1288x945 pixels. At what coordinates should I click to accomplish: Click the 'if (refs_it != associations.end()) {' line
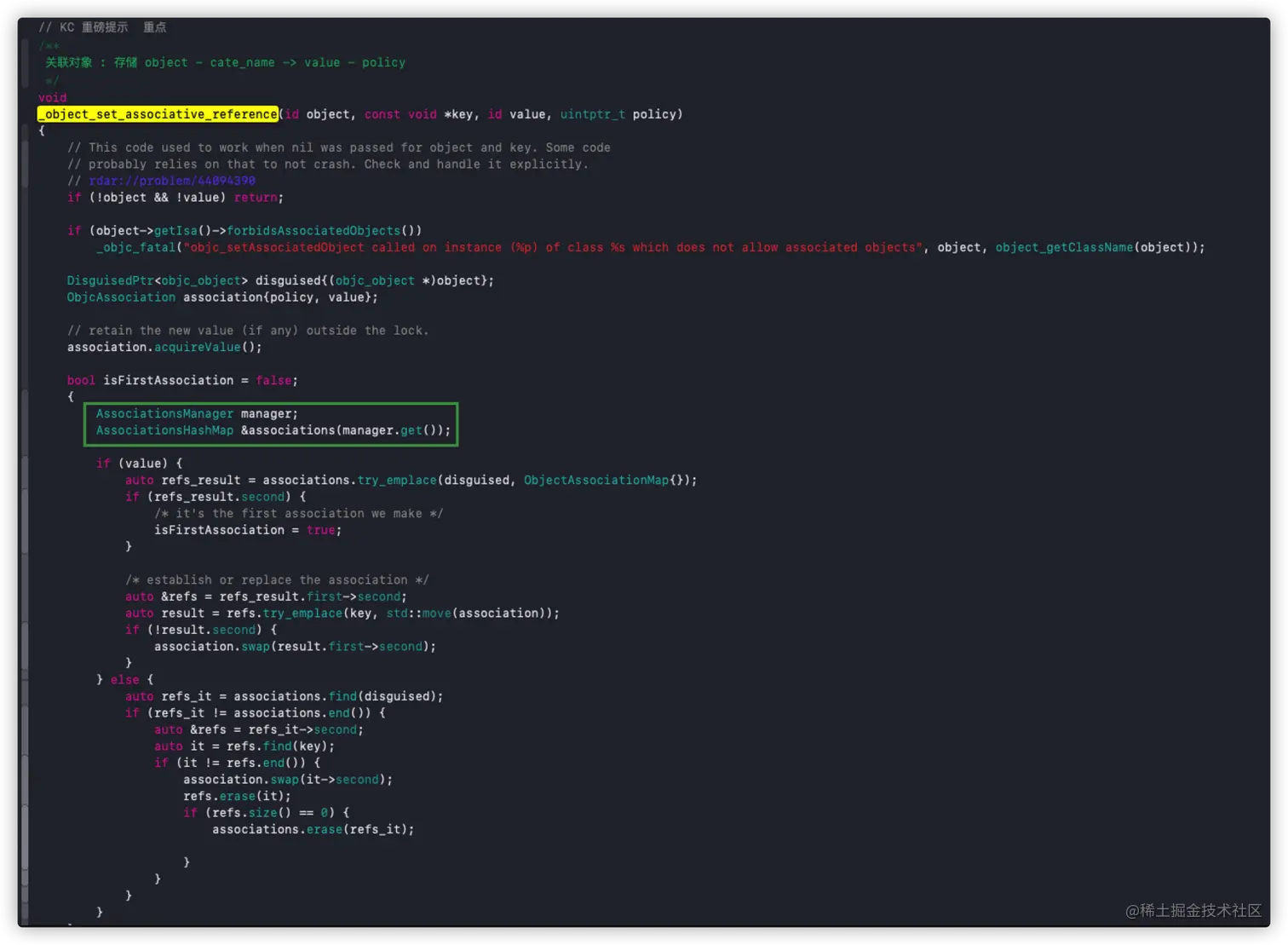click(x=255, y=713)
